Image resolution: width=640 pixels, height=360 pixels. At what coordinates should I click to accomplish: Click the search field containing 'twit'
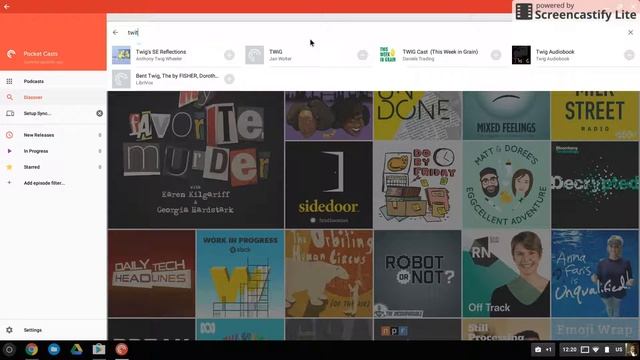[x=373, y=32]
